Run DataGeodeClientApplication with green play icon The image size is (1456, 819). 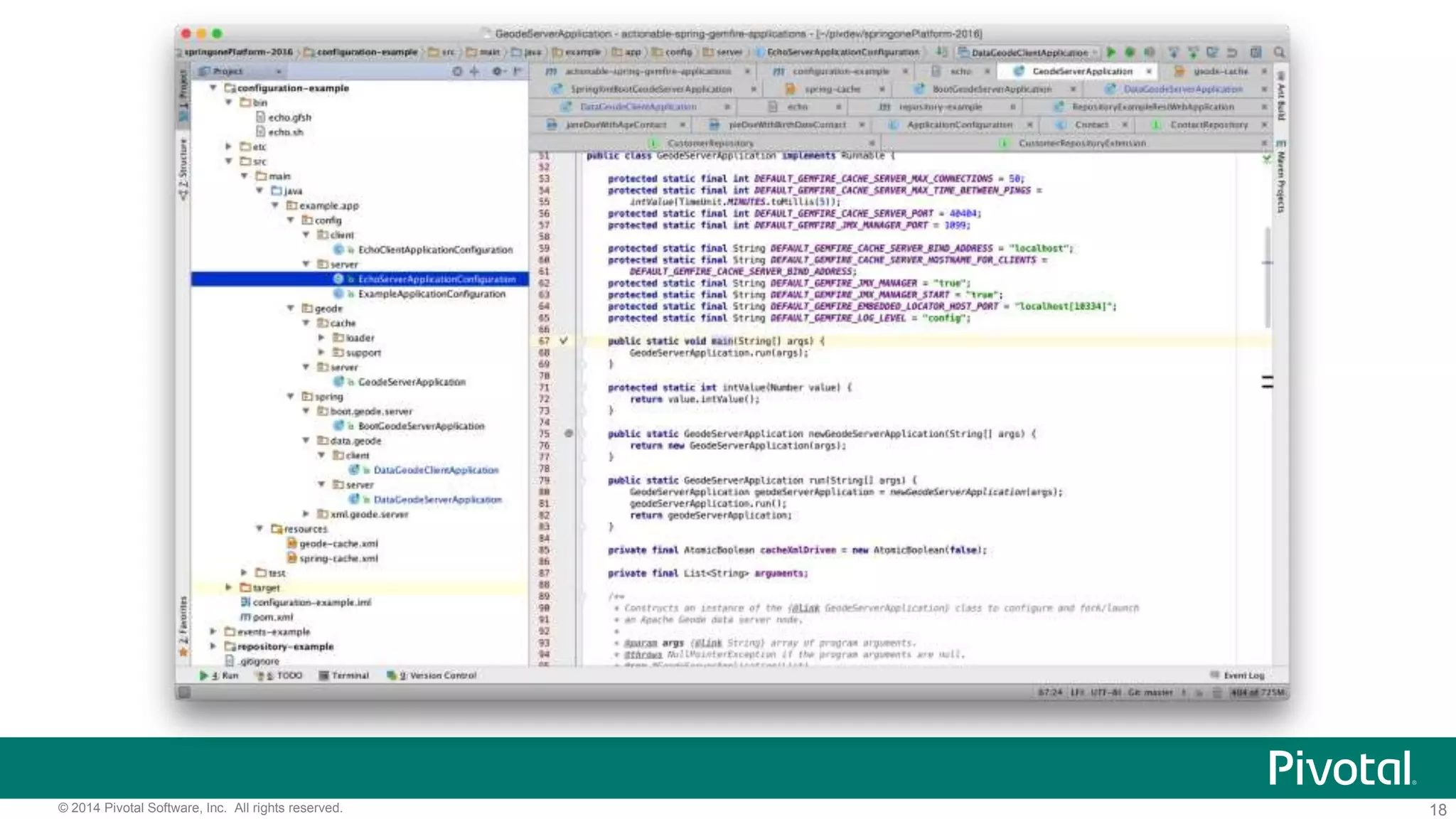[x=1111, y=52]
